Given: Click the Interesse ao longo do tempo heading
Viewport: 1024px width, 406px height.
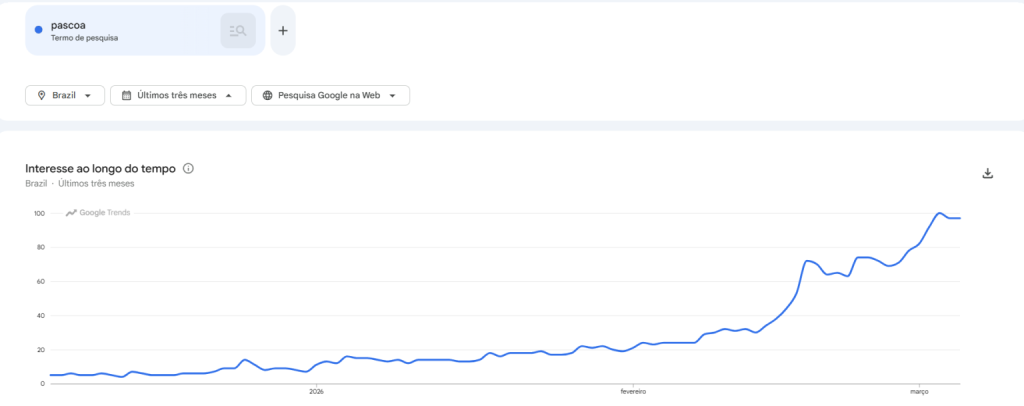Looking at the screenshot, I should [100, 169].
